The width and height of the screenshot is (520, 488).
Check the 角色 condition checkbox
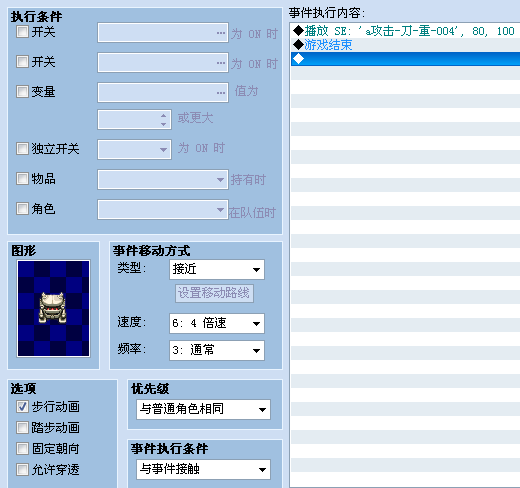click(x=22, y=209)
